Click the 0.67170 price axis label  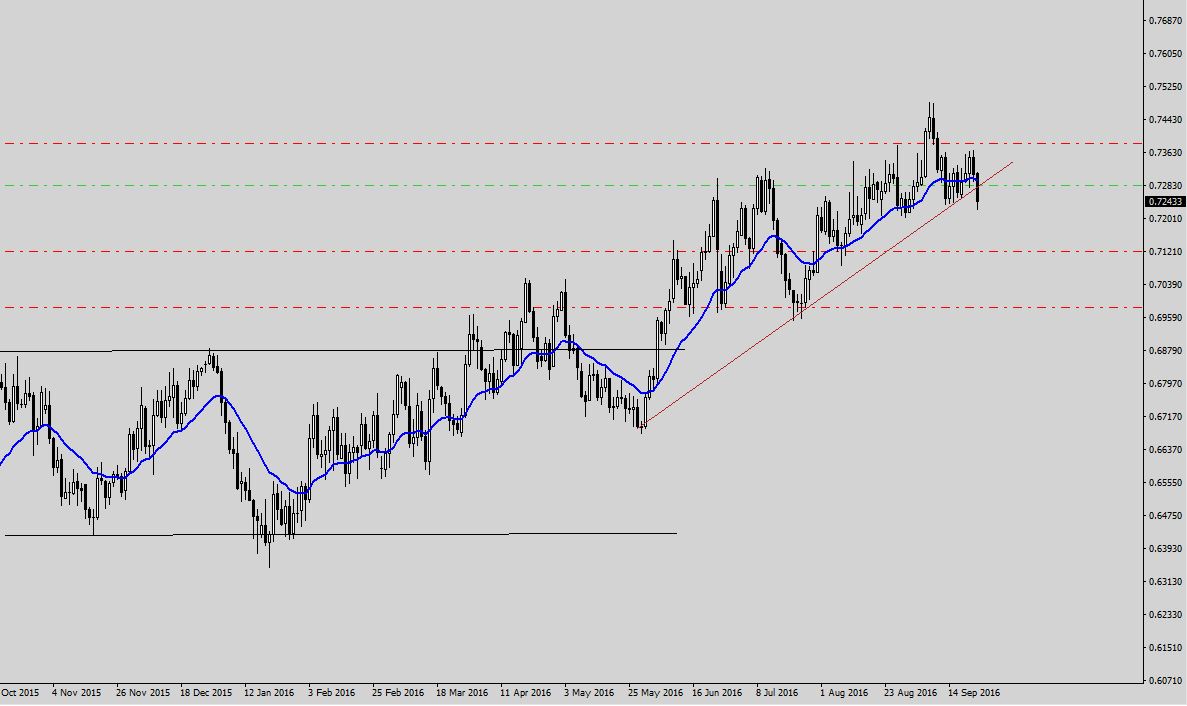click(1166, 417)
